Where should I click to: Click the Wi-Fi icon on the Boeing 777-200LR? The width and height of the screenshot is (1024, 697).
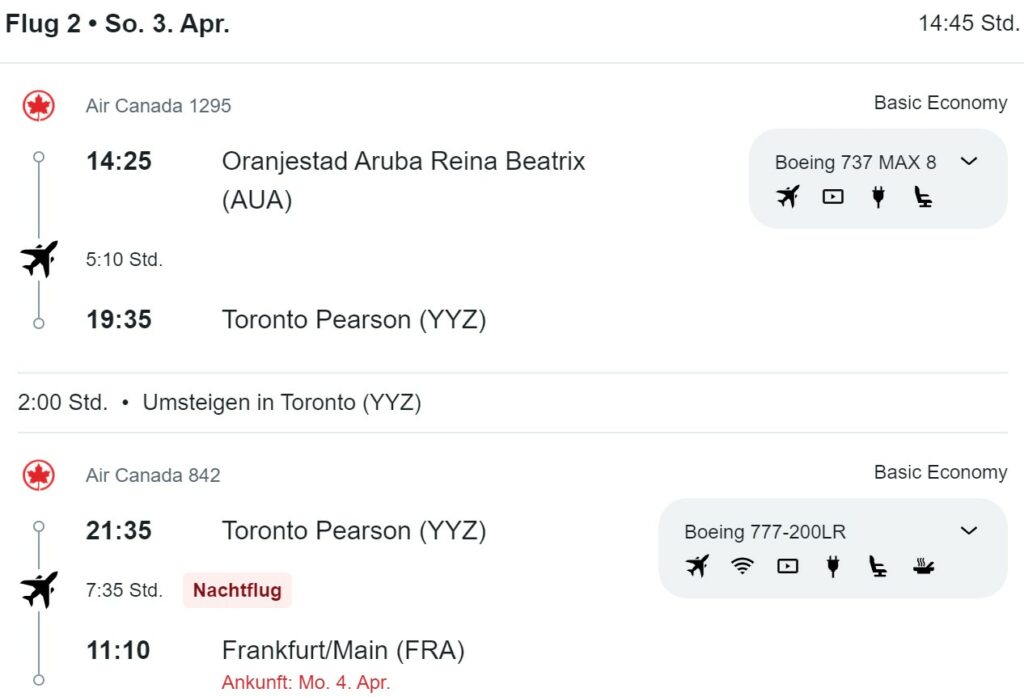[743, 566]
